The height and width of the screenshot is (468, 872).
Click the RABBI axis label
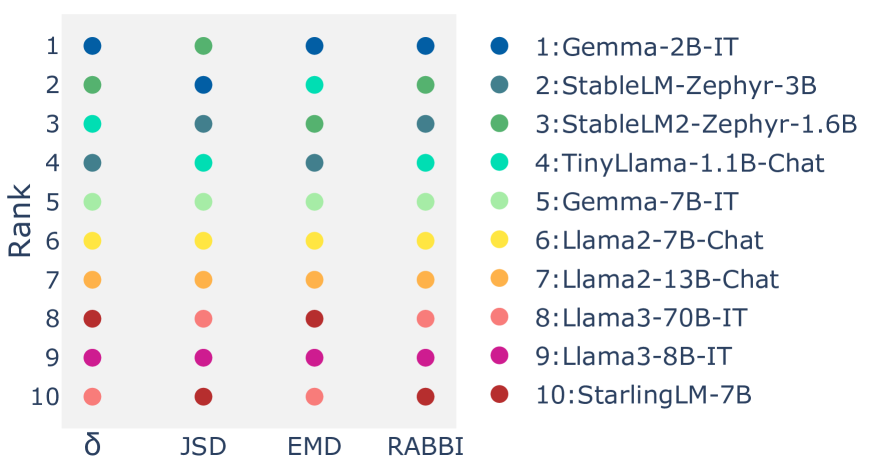(x=425, y=446)
